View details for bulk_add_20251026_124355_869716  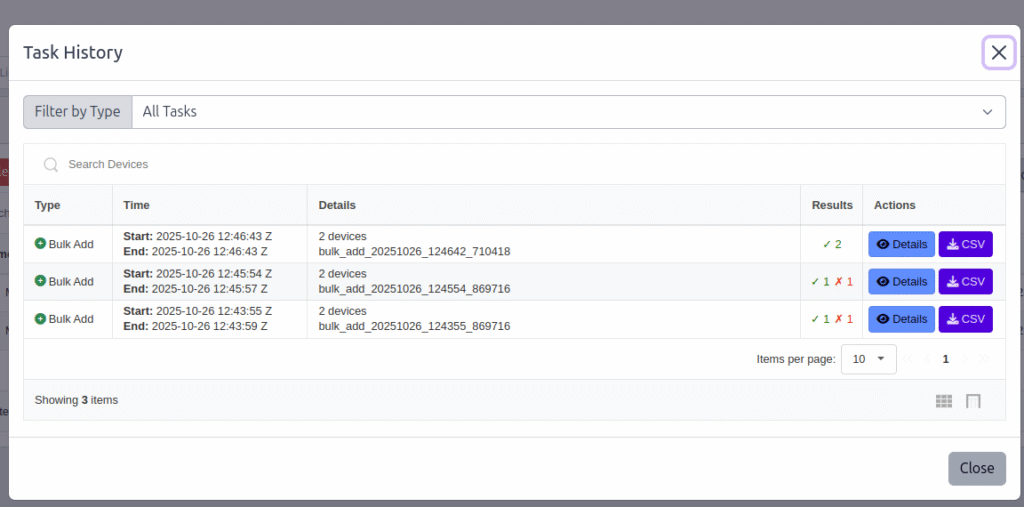coord(901,319)
